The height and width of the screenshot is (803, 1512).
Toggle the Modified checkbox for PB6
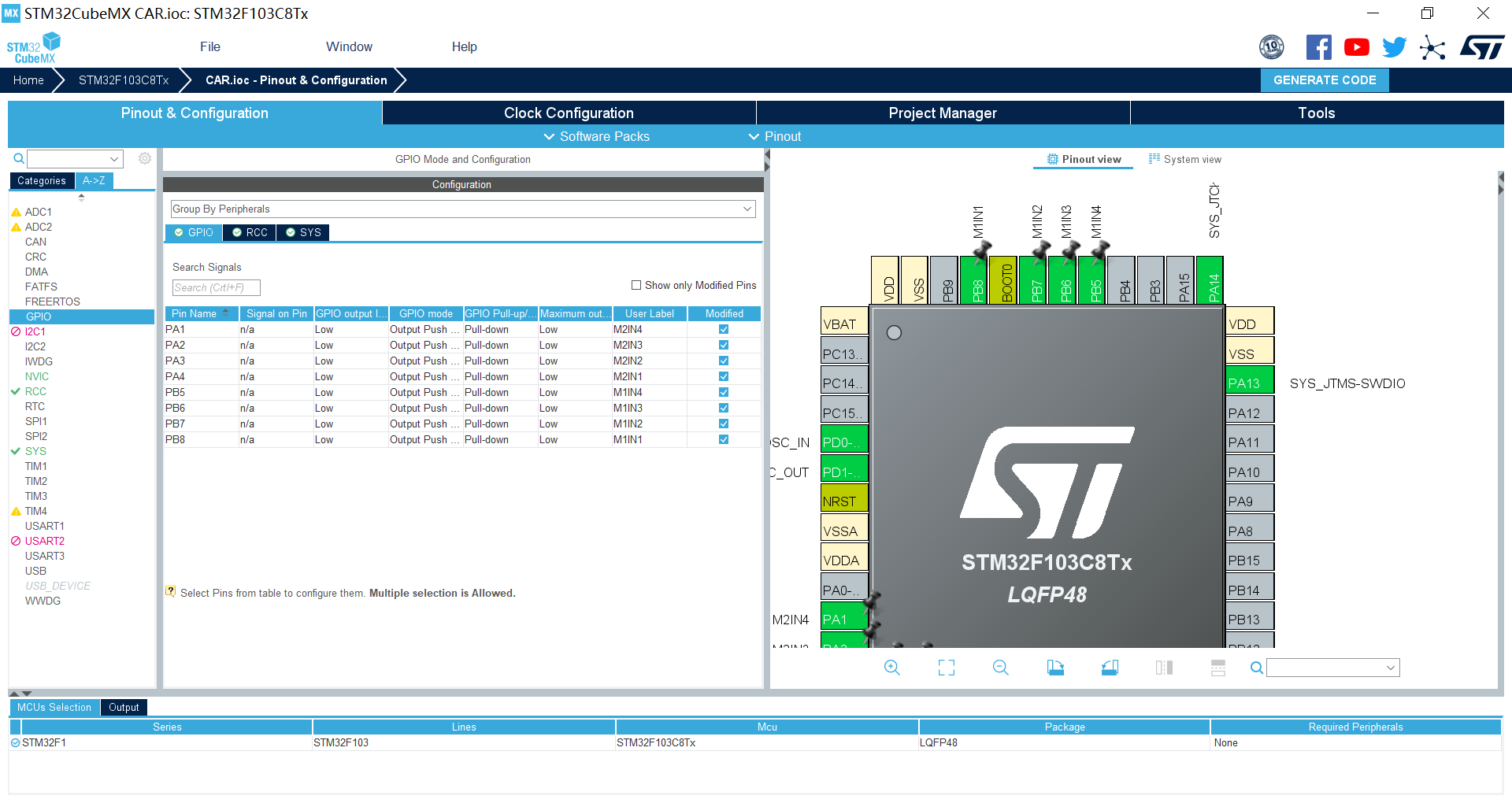point(724,408)
